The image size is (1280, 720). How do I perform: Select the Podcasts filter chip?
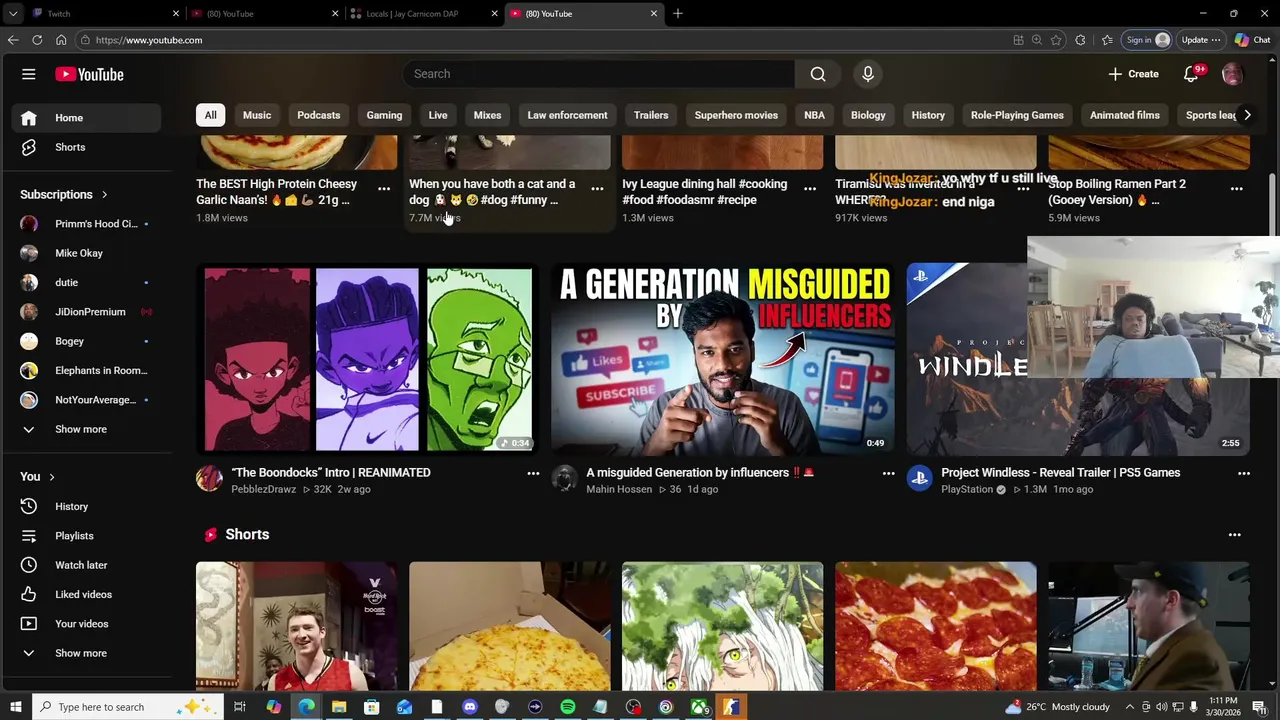tap(319, 115)
